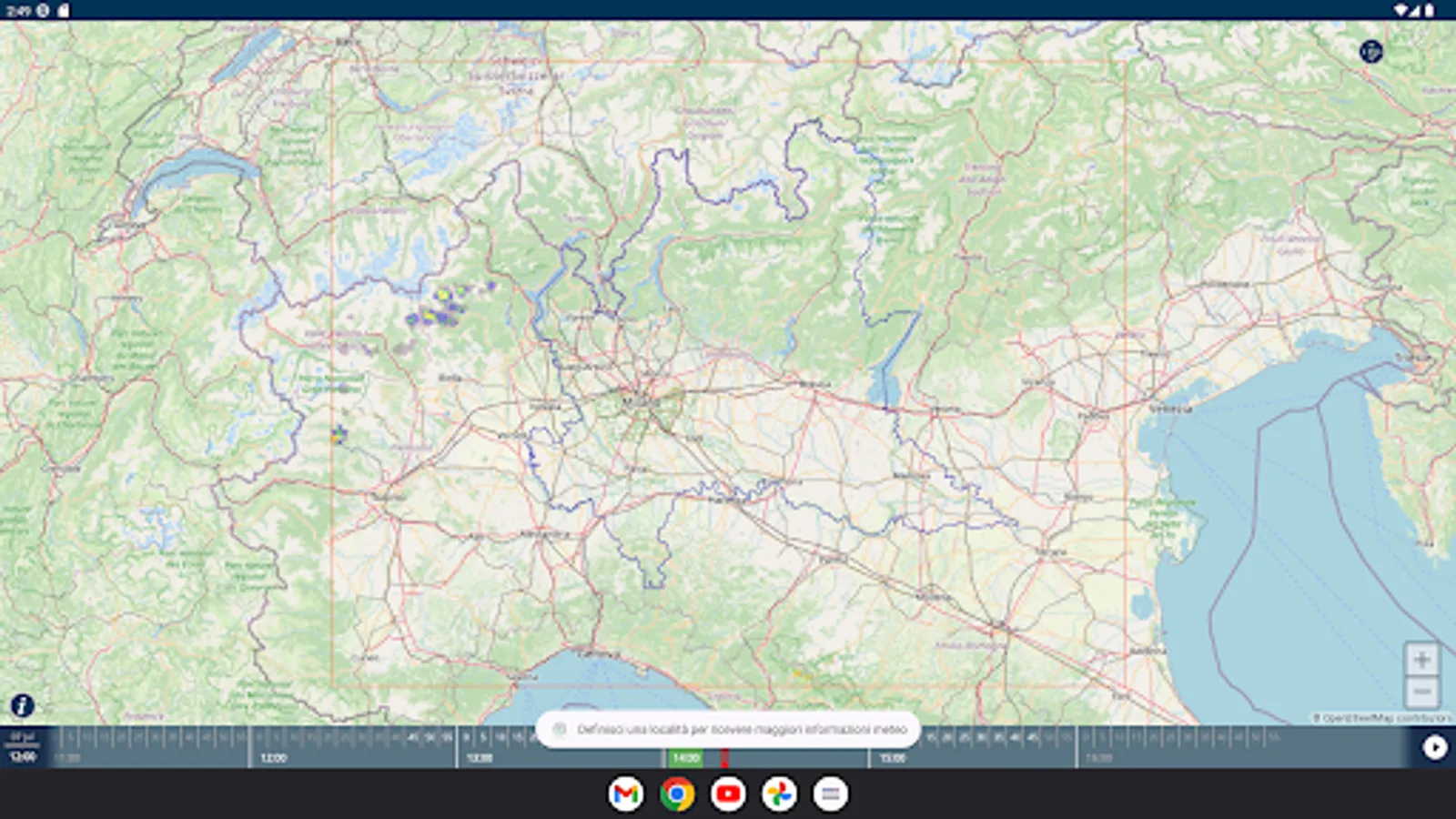Click the clock in the status bar
Image resolution: width=1456 pixels, height=819 pixels.
click(x=18, y=11)
